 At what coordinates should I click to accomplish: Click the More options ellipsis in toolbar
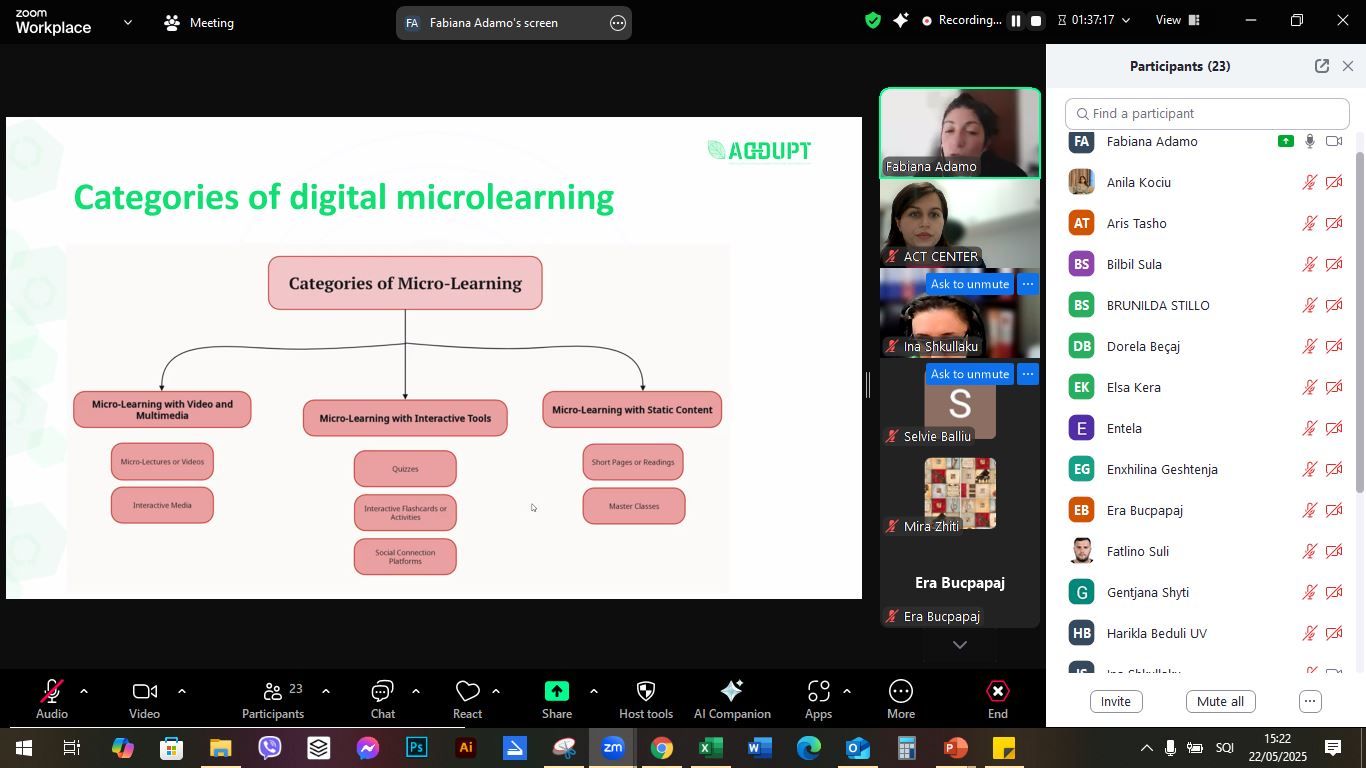[x=900, y=699]
